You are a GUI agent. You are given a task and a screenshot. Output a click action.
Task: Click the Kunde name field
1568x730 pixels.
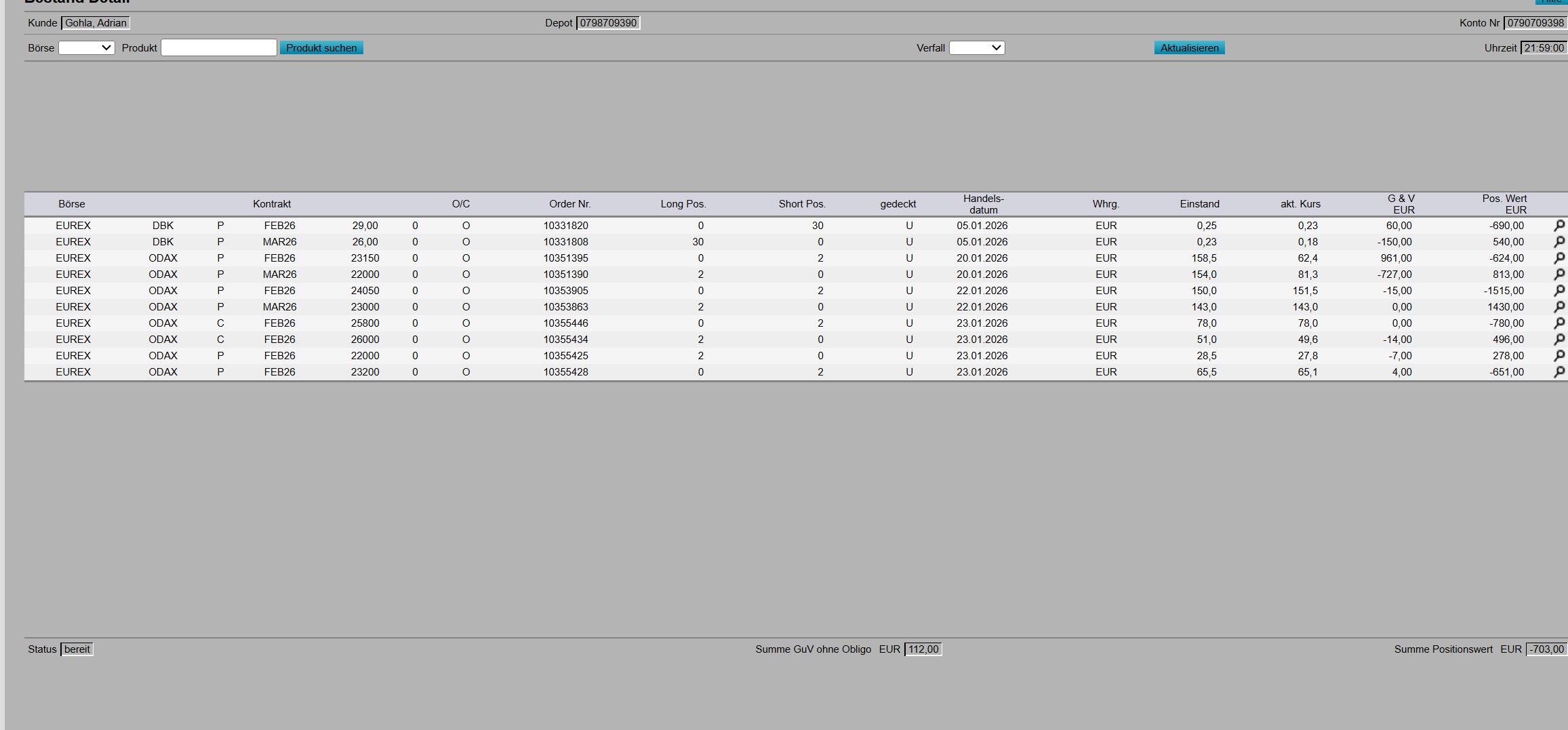coord(96,23)
